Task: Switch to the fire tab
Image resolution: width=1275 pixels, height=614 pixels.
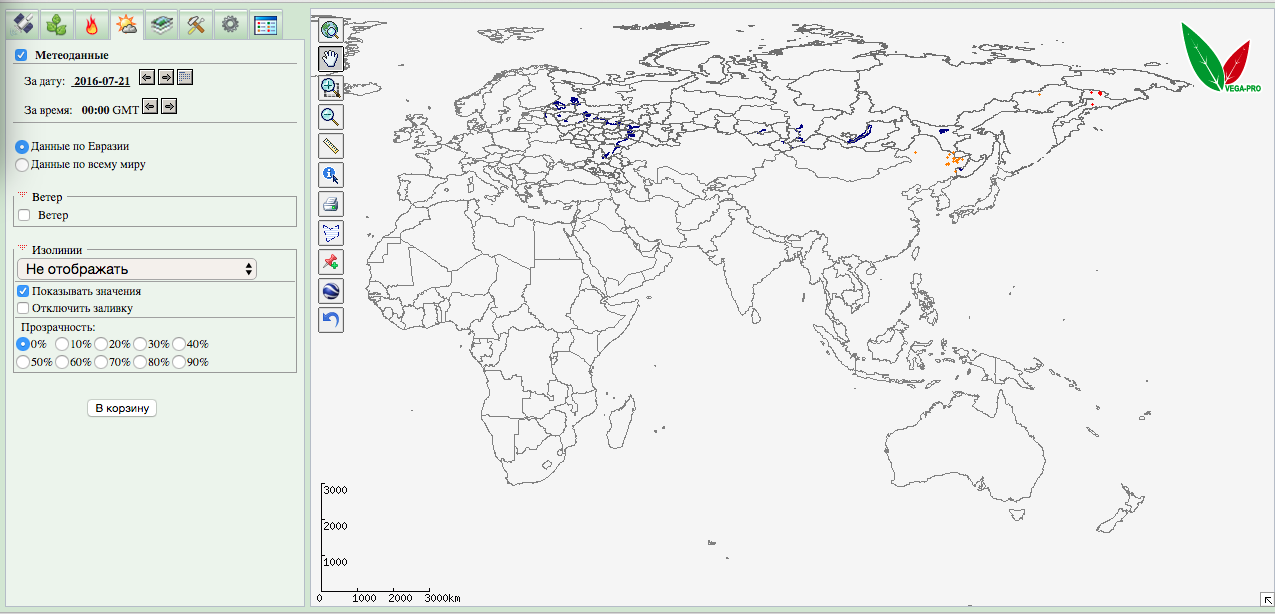Action: (x=92, y=24)
